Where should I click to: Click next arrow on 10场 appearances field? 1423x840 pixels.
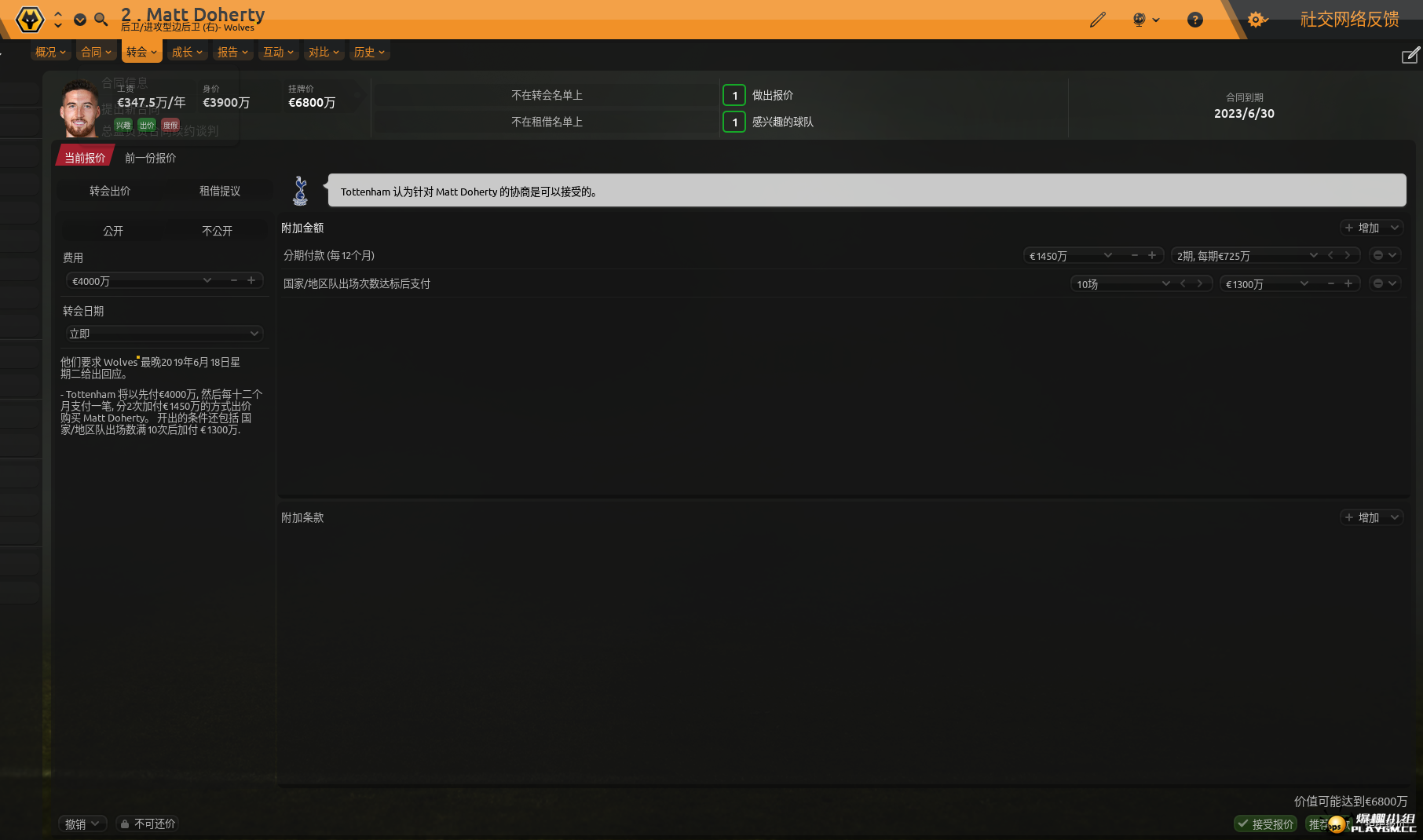pos(1200,283)
